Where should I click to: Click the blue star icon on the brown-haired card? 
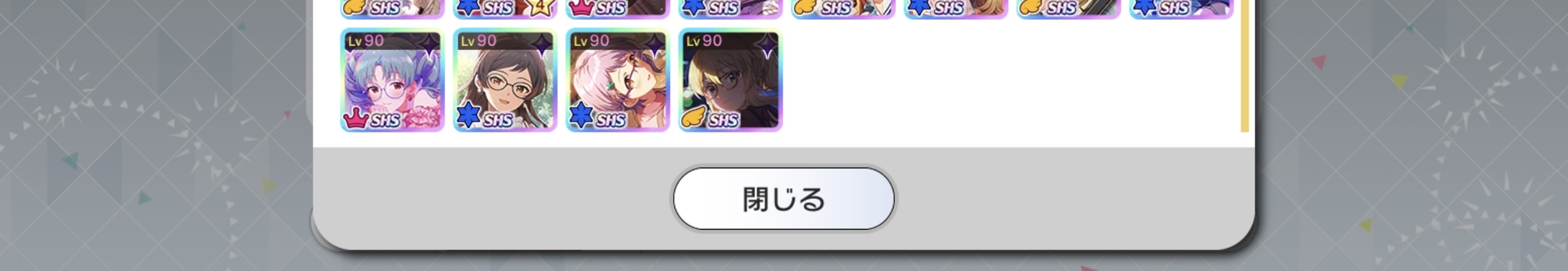click(469, 116)
